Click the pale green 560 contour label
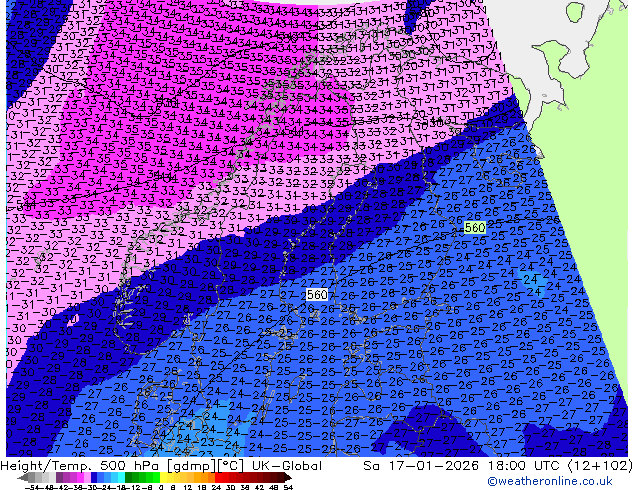The image size is (634, 490). point(475,228)
